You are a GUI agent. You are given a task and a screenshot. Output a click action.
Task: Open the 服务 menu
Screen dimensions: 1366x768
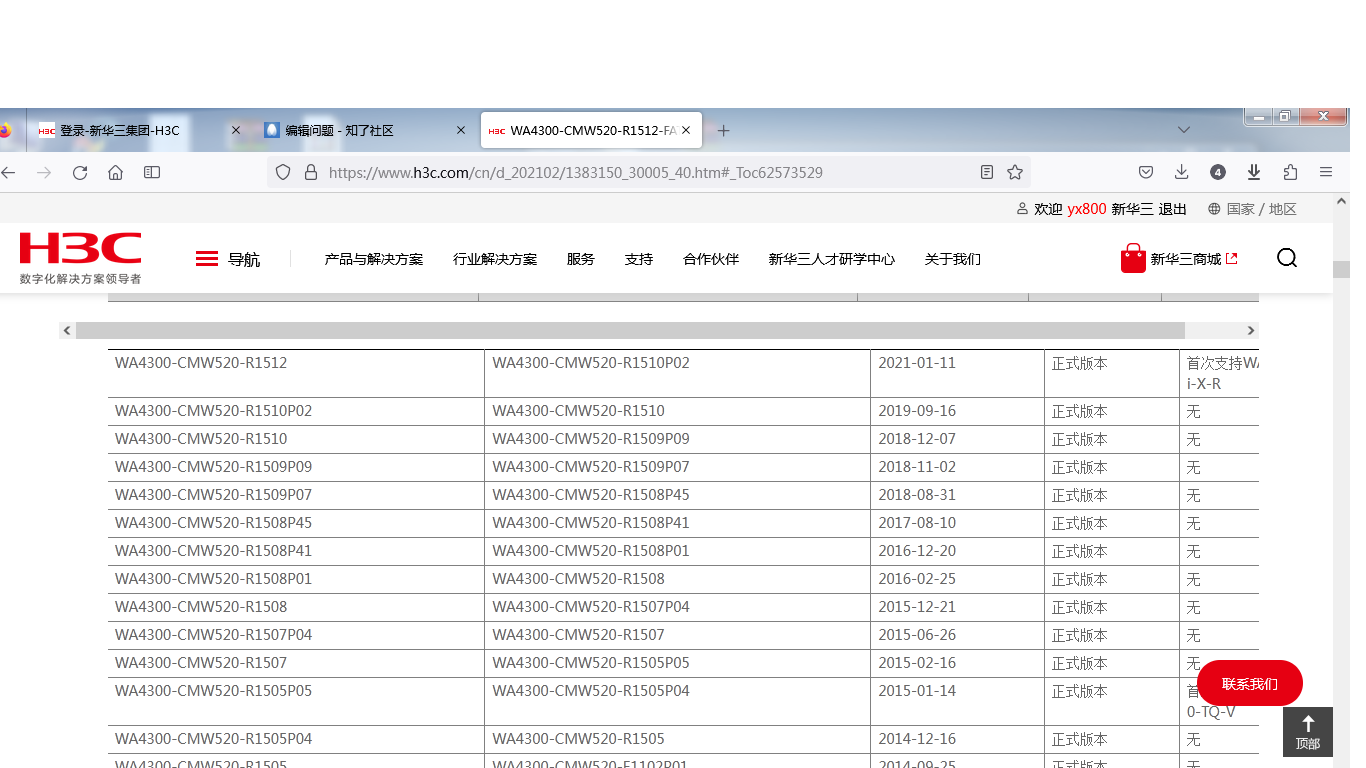(x=581, y=259)
